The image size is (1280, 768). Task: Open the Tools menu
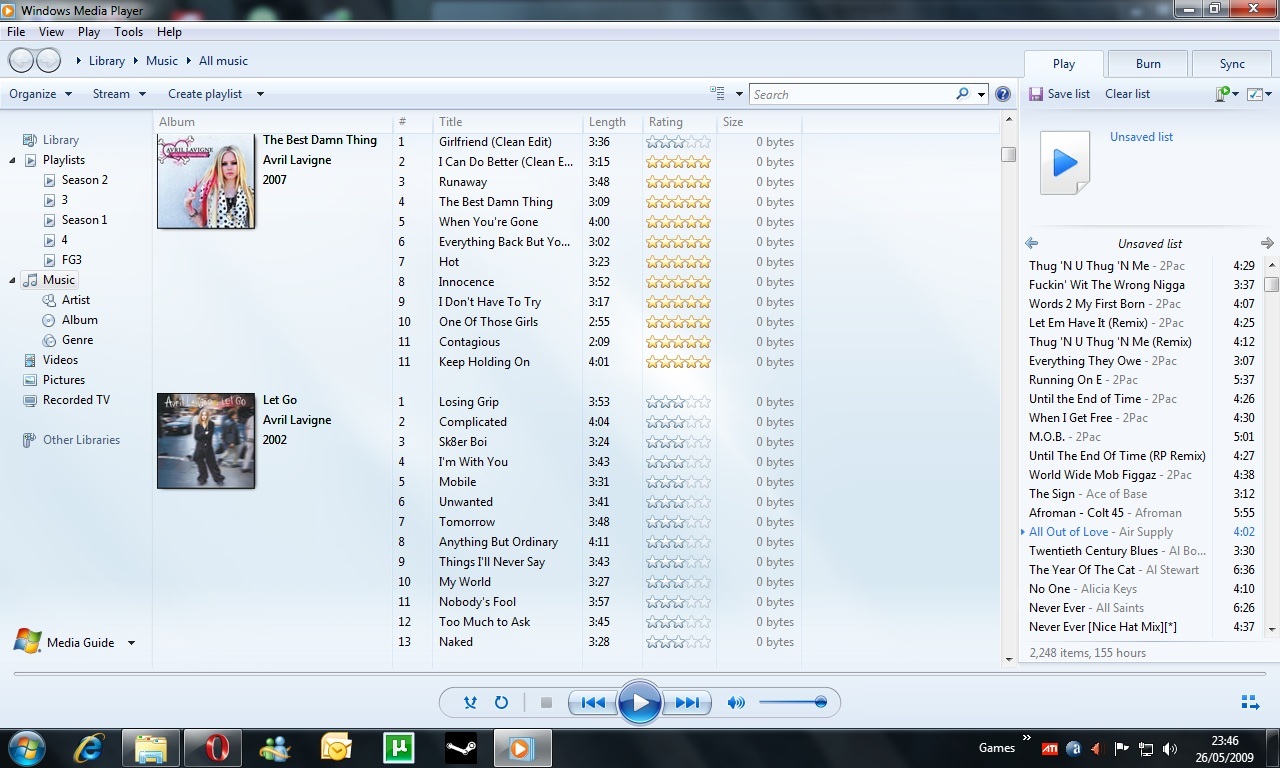pos(129,32)
